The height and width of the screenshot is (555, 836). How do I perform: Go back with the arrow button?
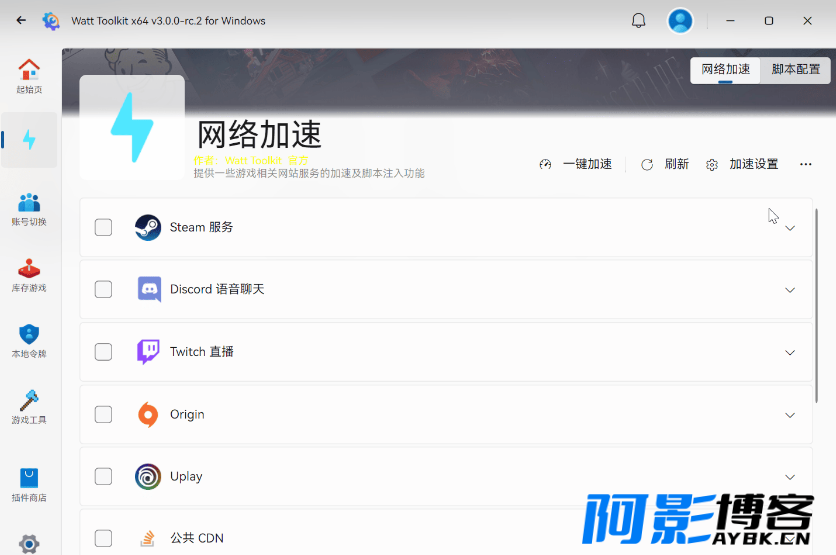click(21, 20)
